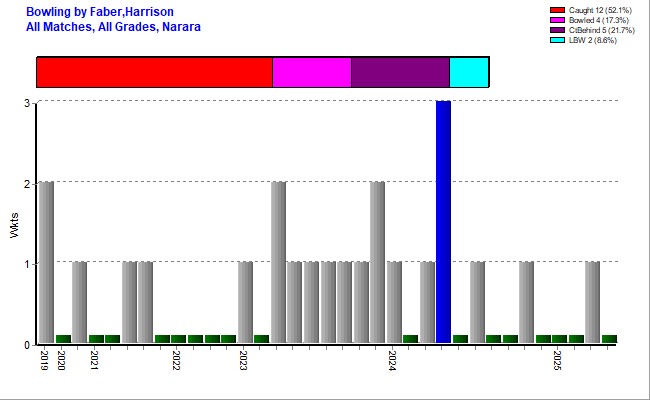Click the 'All Matches, All Grades, Narara' subtitle
Viewport: 650px width, 400px height.
(x=113, y=26)
